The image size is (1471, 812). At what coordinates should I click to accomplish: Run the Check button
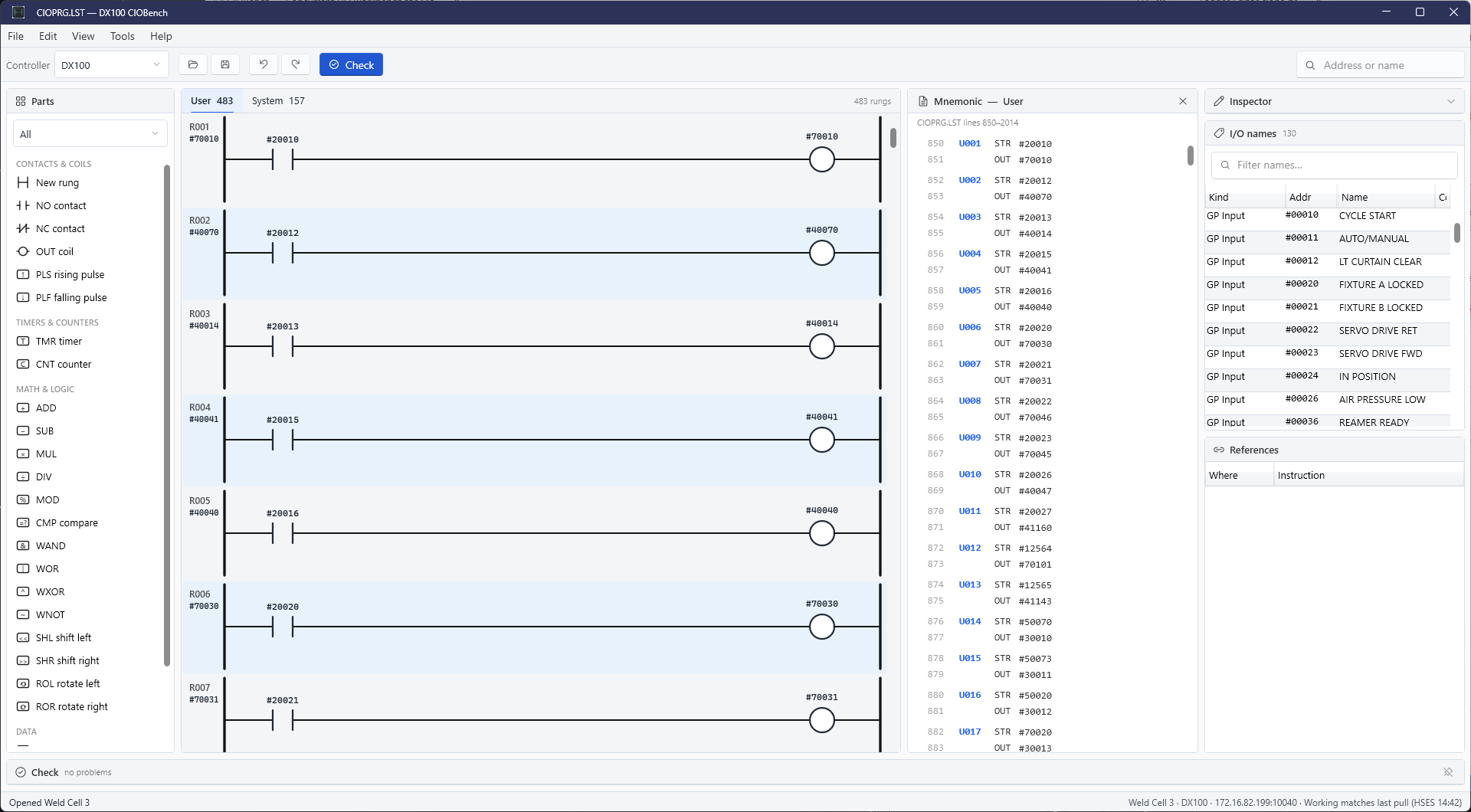(x=351, y=65)
